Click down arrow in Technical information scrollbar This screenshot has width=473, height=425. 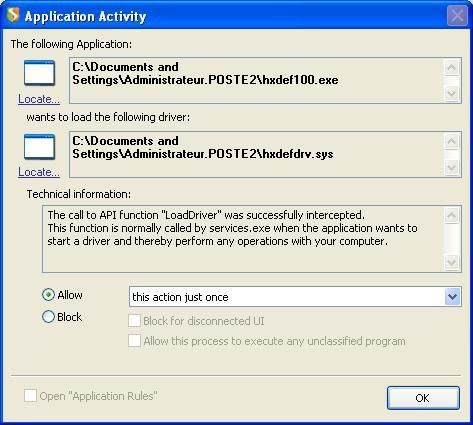click(x=452, y=262)
